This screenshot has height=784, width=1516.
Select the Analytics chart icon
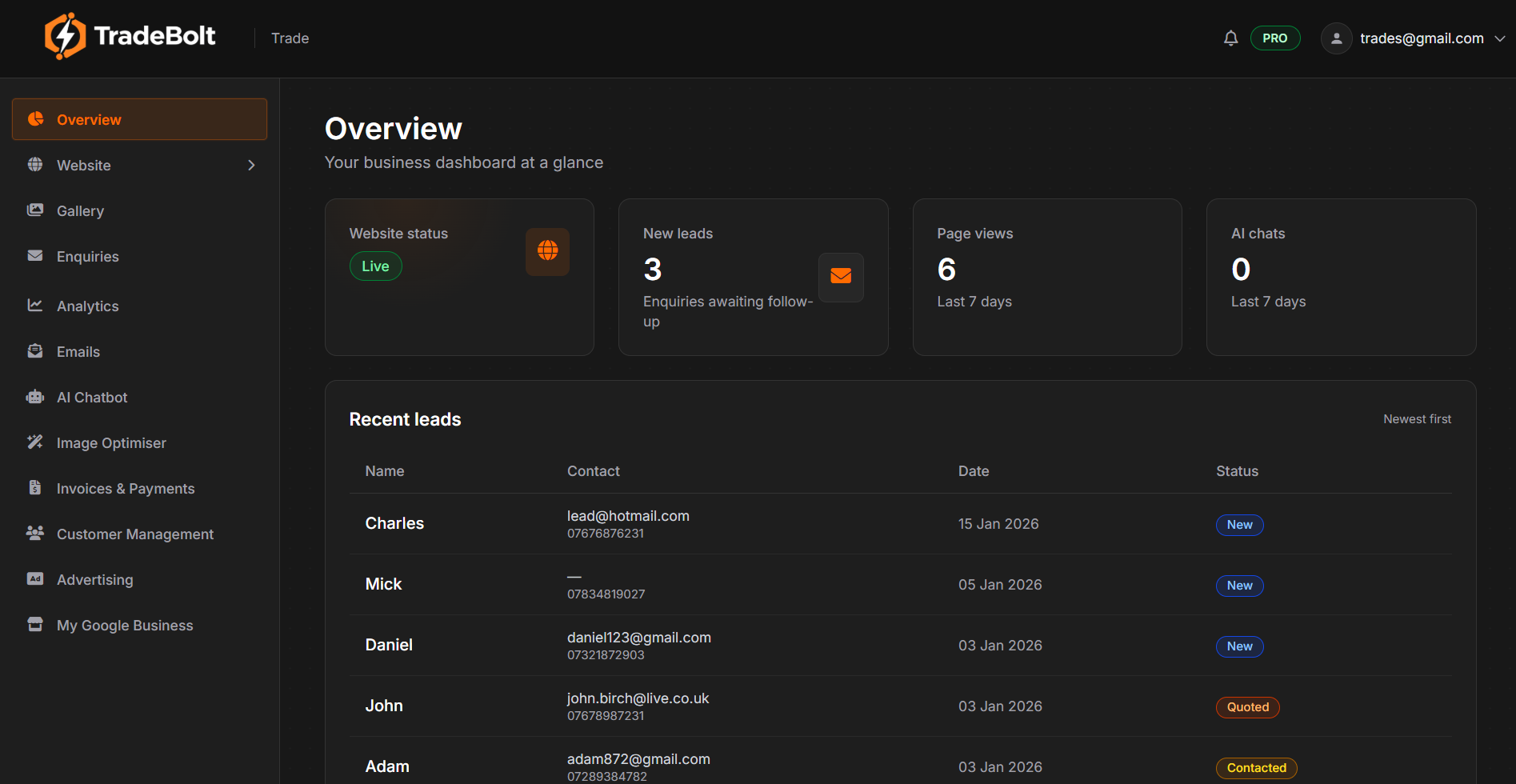[35, 306]
